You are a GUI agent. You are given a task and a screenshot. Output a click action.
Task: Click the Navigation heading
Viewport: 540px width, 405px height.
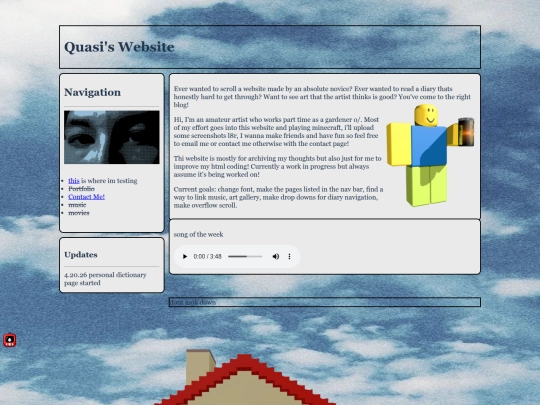point(92,92)
